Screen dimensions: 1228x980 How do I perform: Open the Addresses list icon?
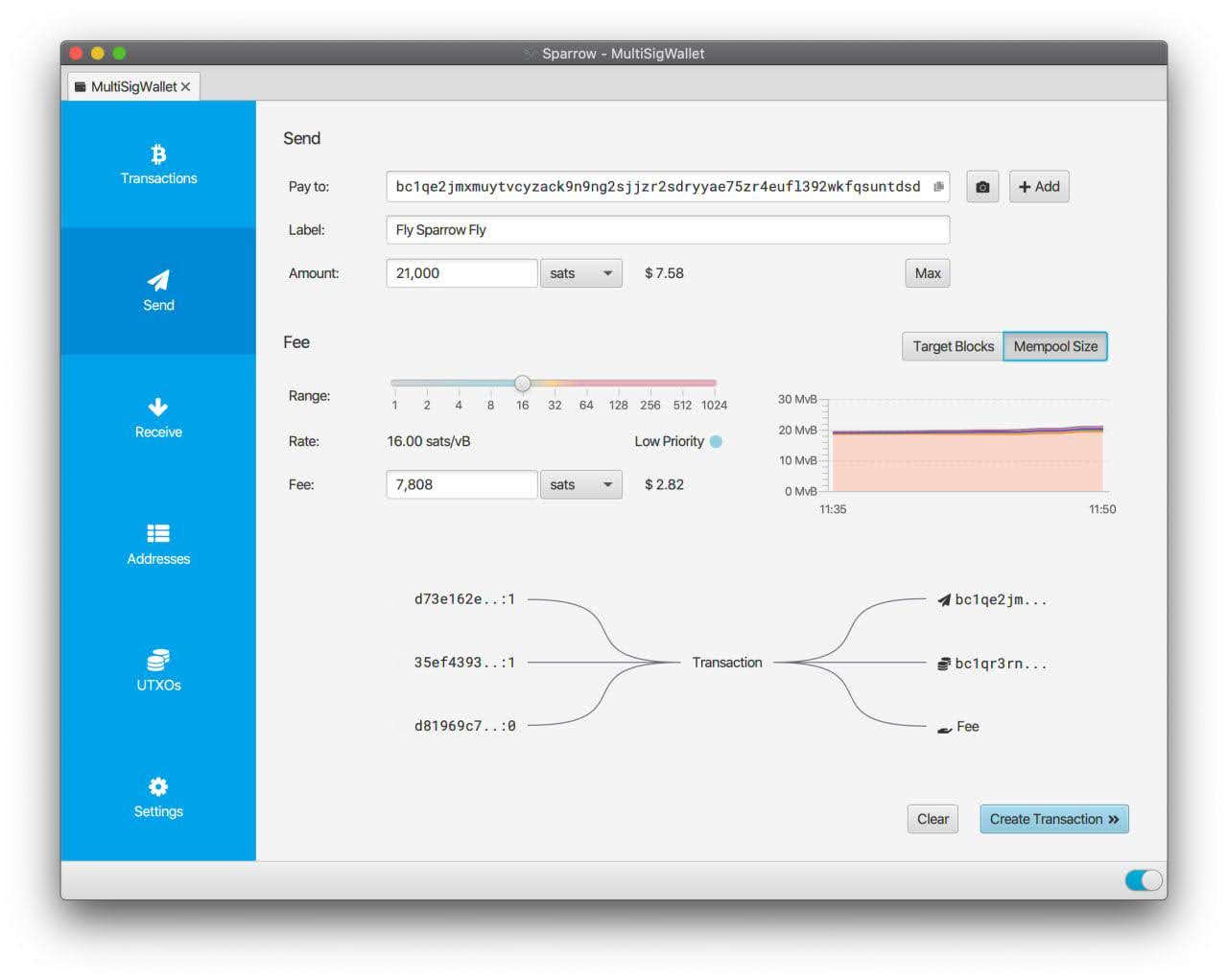click(x=158, y=533)
